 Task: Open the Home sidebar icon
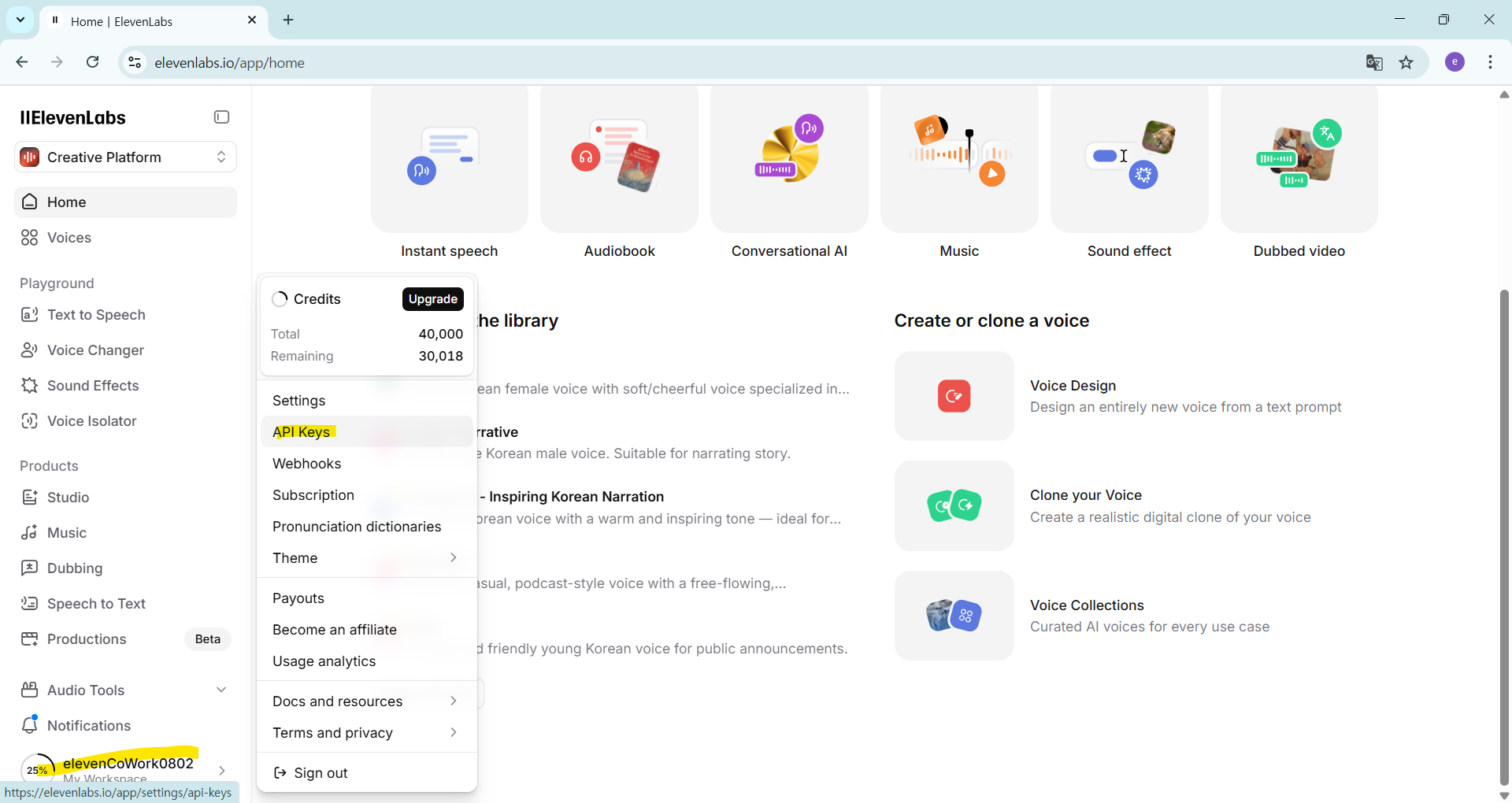[30, 202]
